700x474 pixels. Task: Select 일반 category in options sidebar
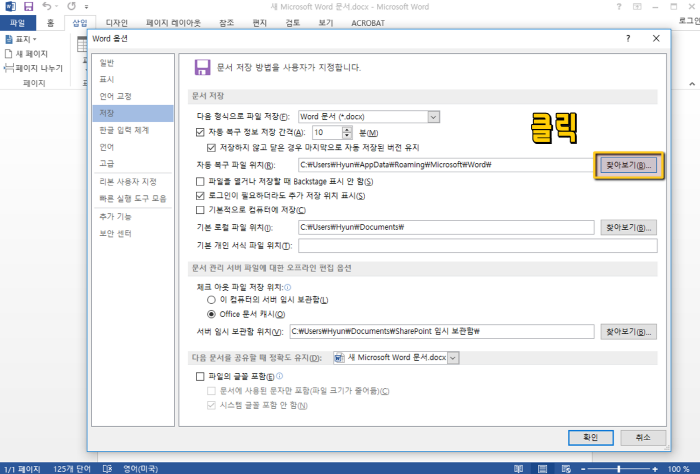(x=133, y=63)
